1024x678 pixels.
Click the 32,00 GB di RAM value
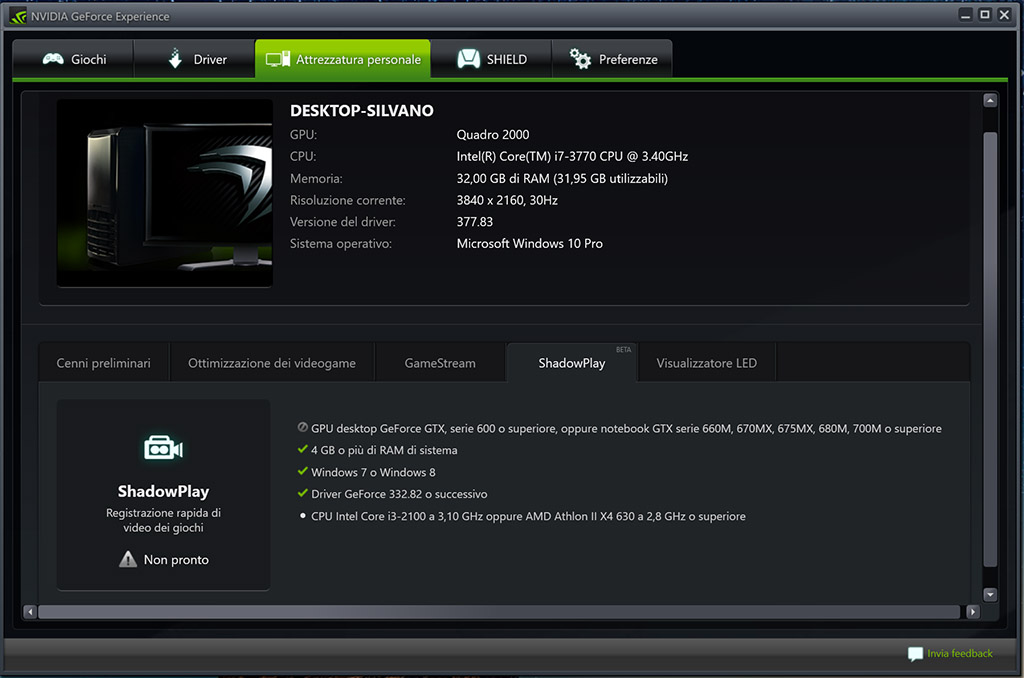(562, 178)
